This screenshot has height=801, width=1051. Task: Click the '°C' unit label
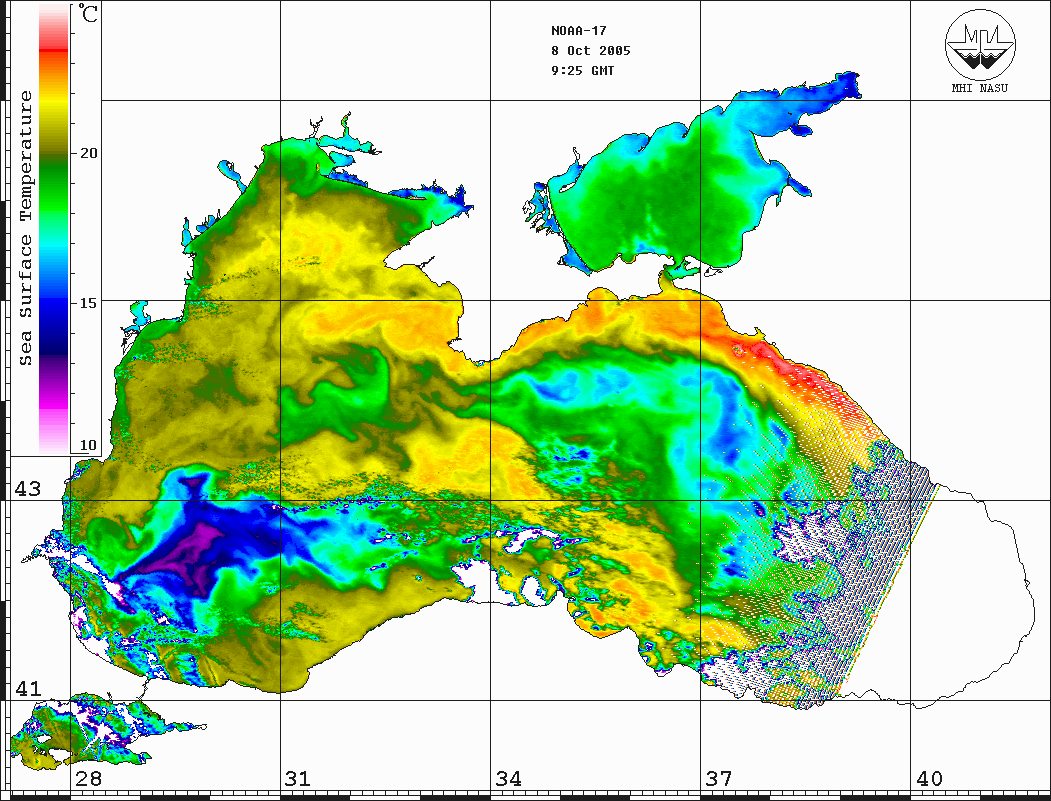pos(86,13)
